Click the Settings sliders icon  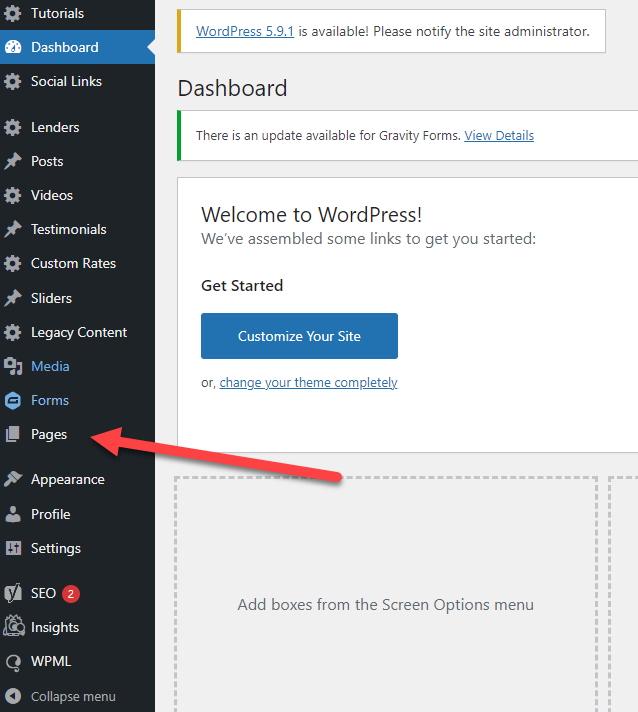[x=13, y=548]
